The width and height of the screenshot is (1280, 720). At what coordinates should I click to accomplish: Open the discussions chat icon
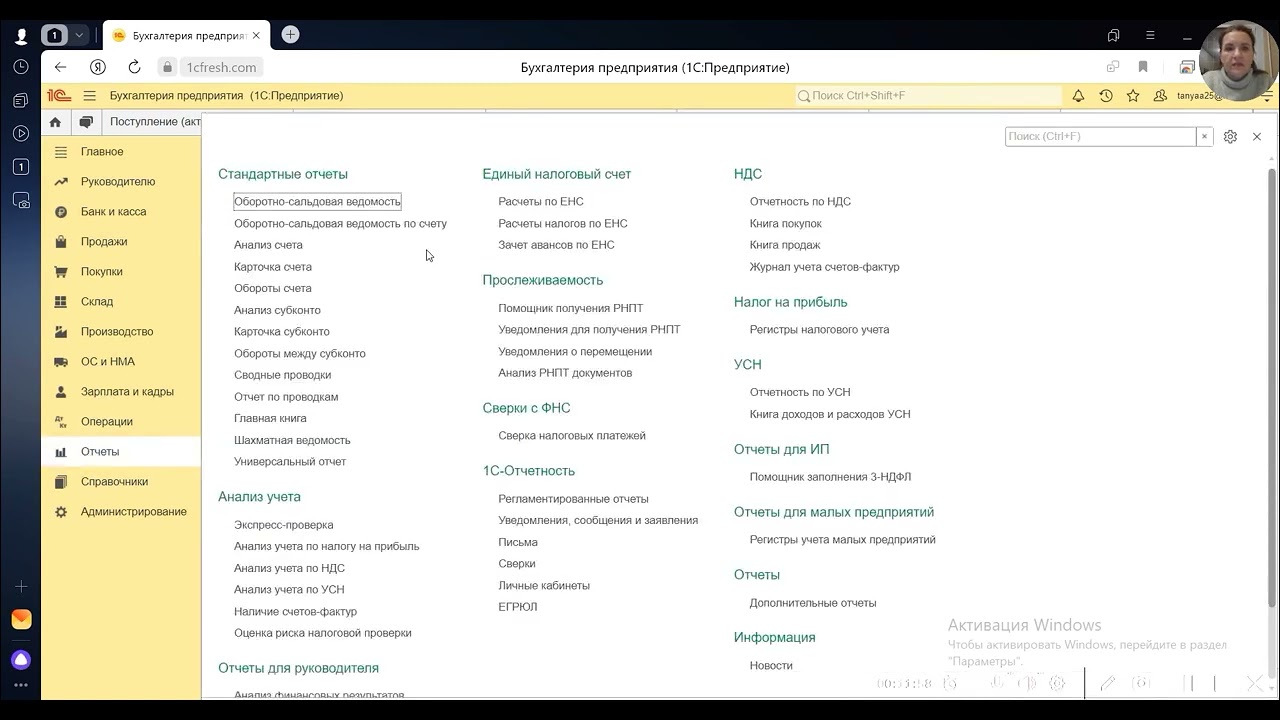pyautogui.click(x=86, y=122)
